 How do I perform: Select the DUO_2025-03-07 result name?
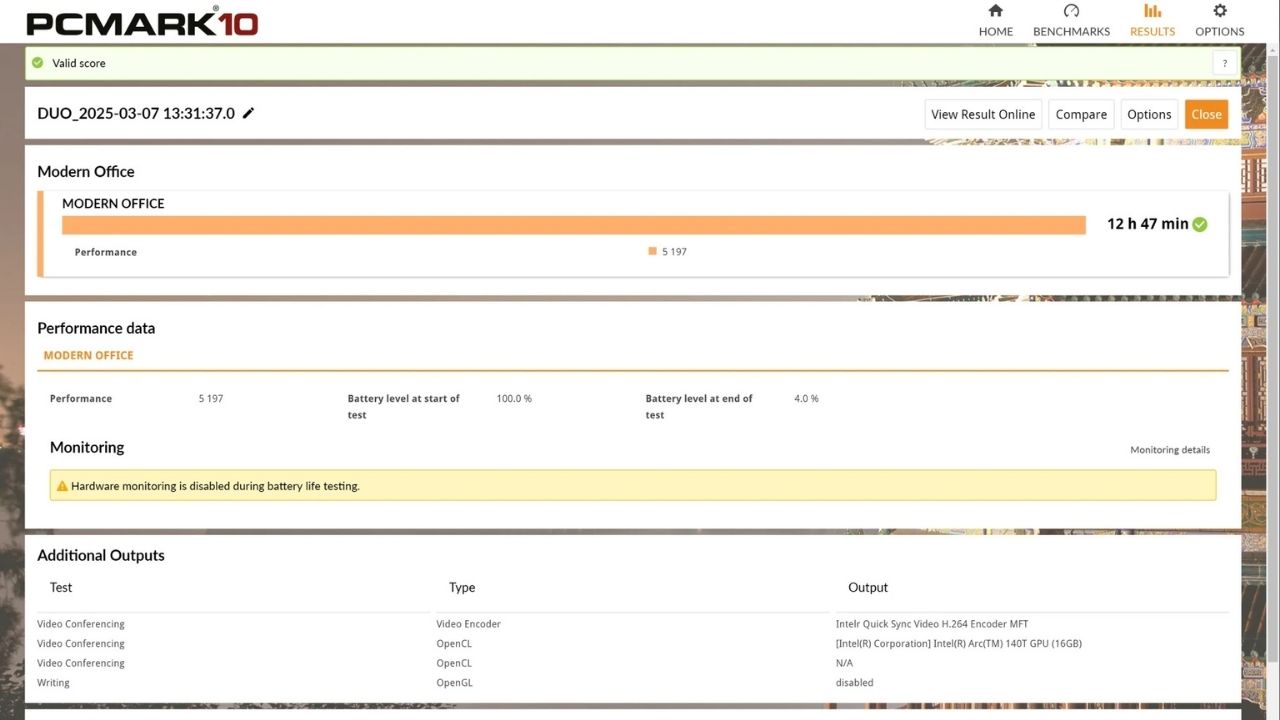[x=136, y=113]
